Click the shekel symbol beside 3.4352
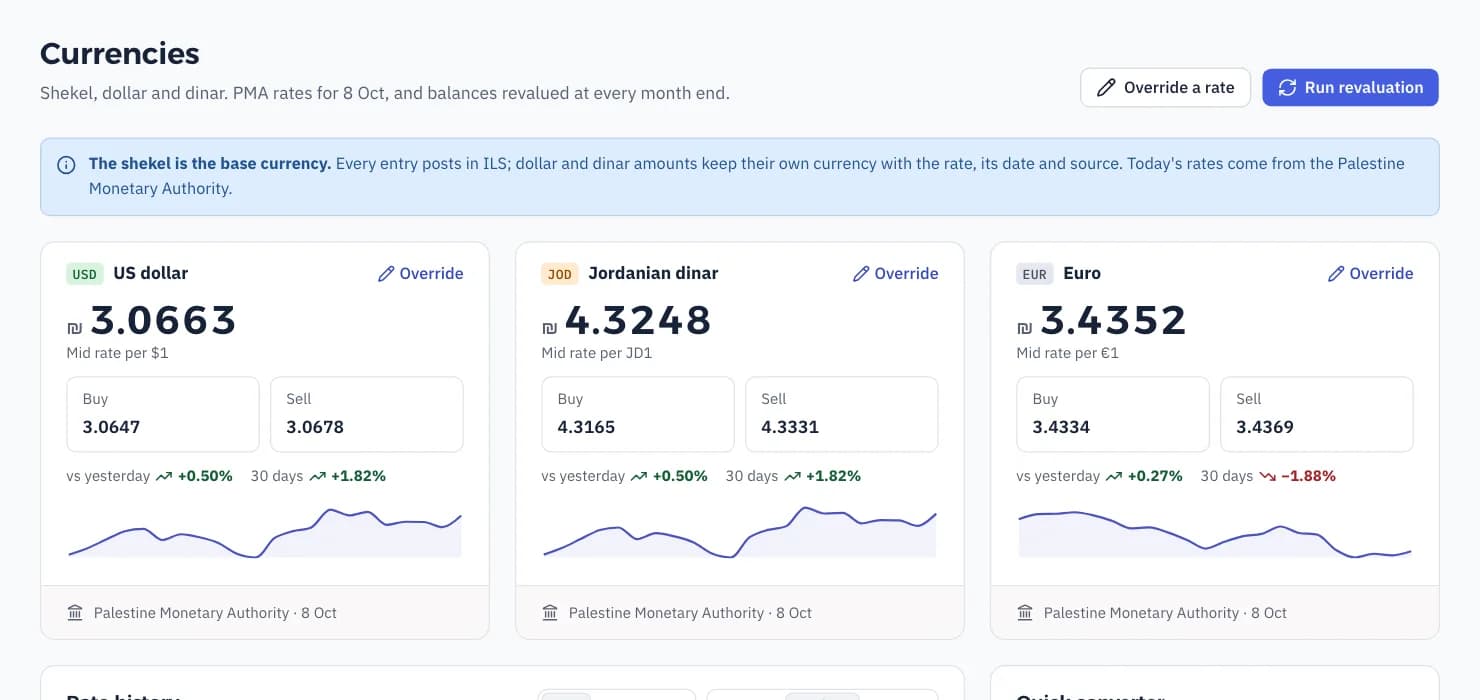1480x700 pixels. click(1024, 328)
